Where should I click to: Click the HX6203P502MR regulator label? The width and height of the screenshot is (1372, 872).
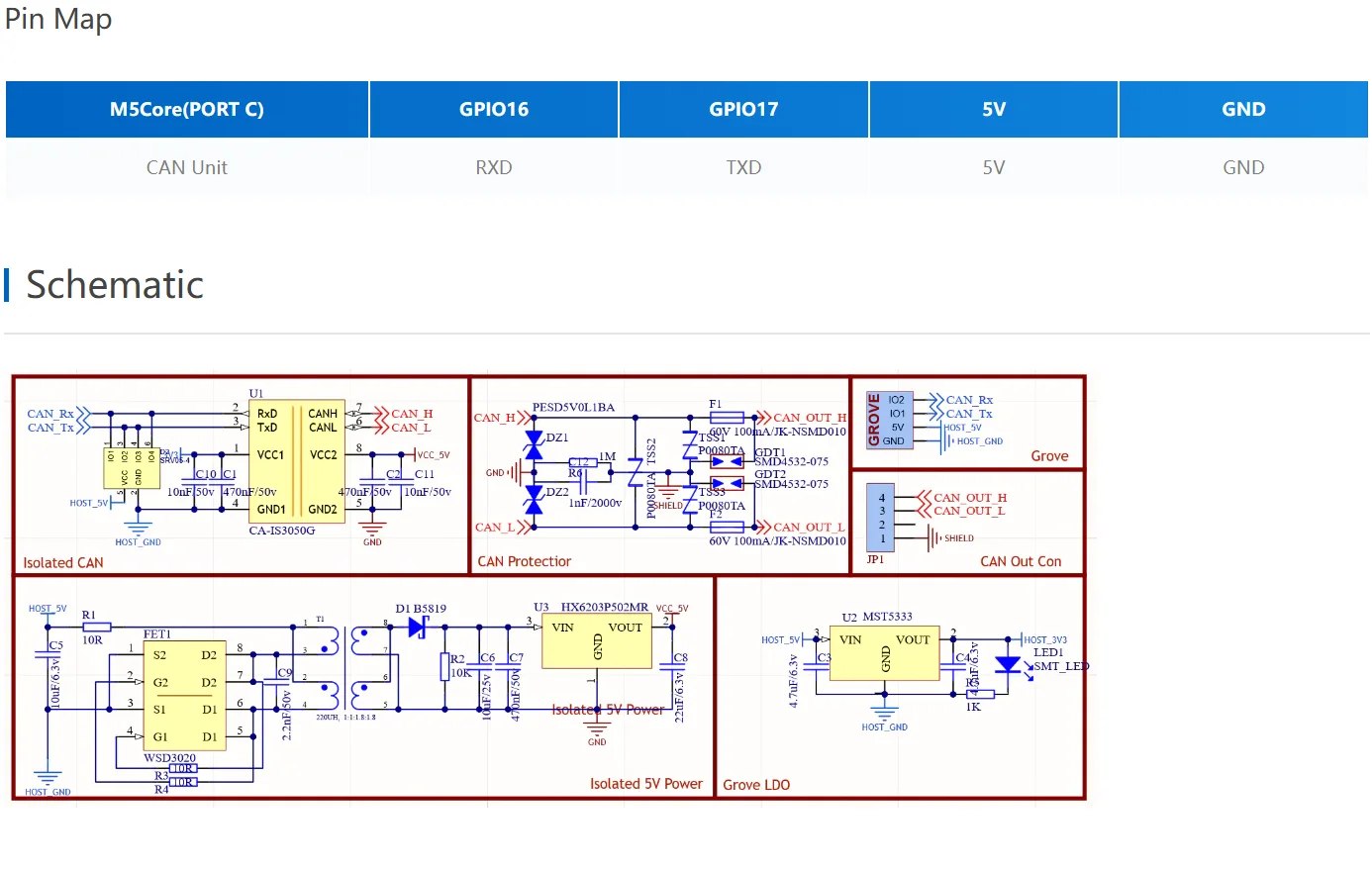click(605, 607)
